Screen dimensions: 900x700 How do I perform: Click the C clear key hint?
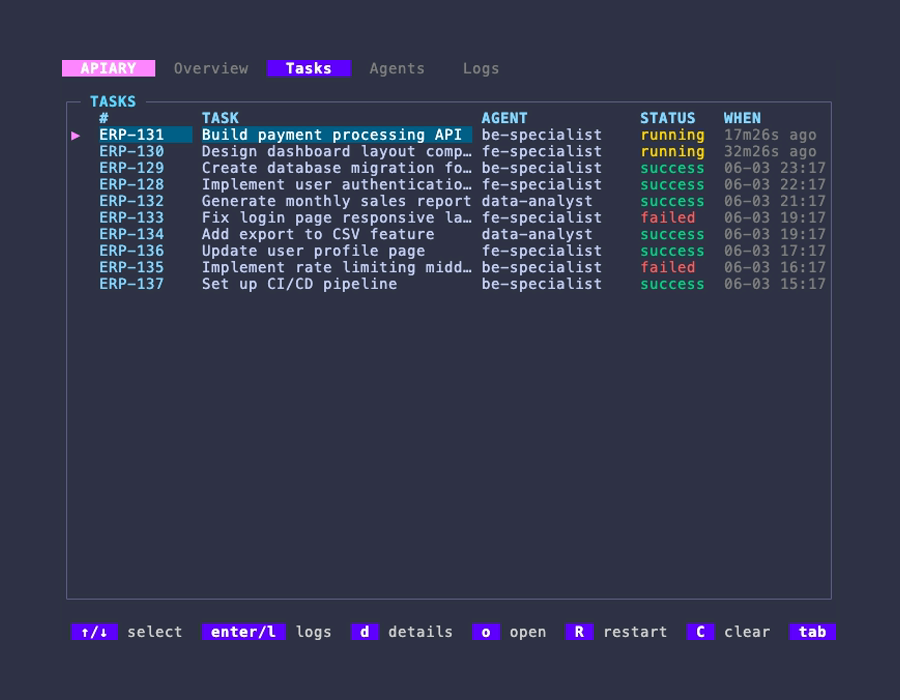tap(728, 632)
